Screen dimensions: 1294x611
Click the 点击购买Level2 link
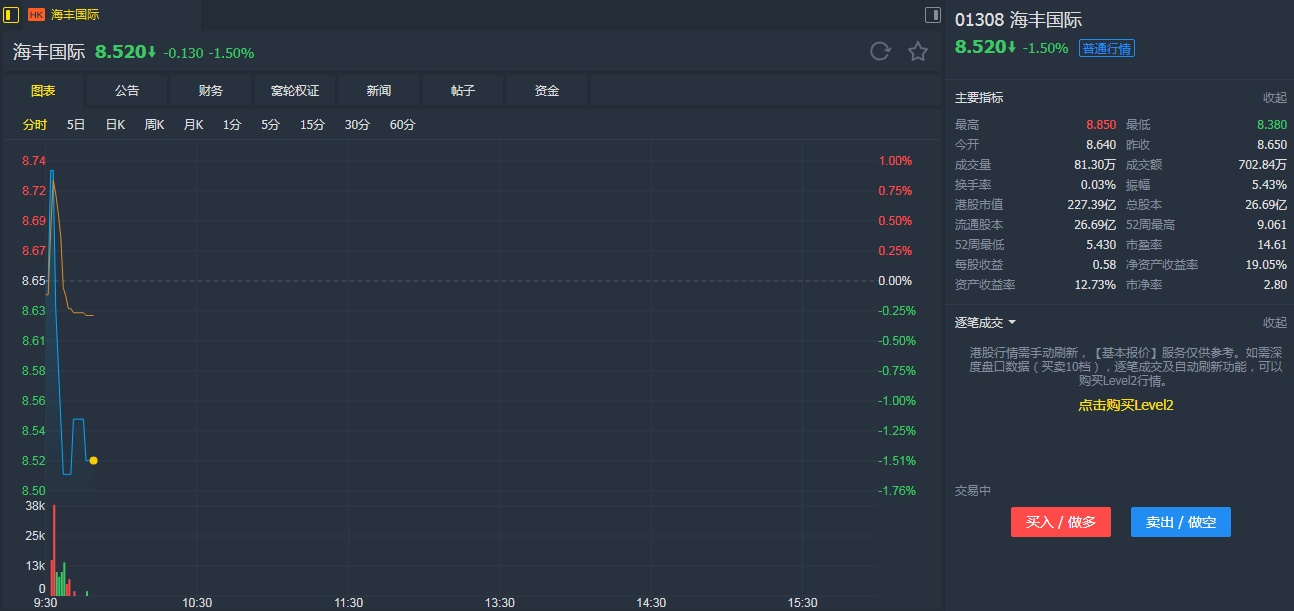coord(1125,405)
